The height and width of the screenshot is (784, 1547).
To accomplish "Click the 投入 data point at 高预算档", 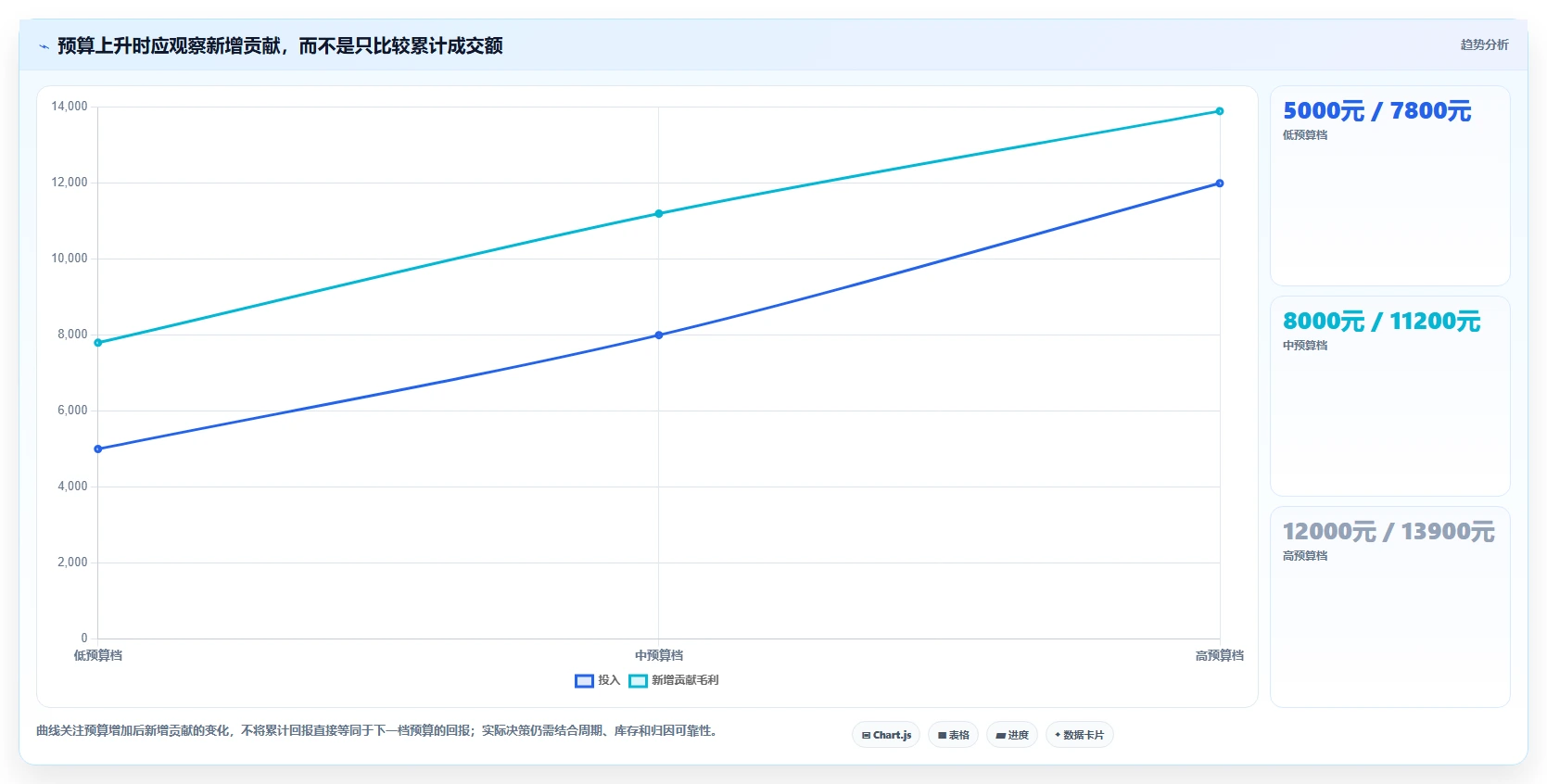I will point(1220,183).
